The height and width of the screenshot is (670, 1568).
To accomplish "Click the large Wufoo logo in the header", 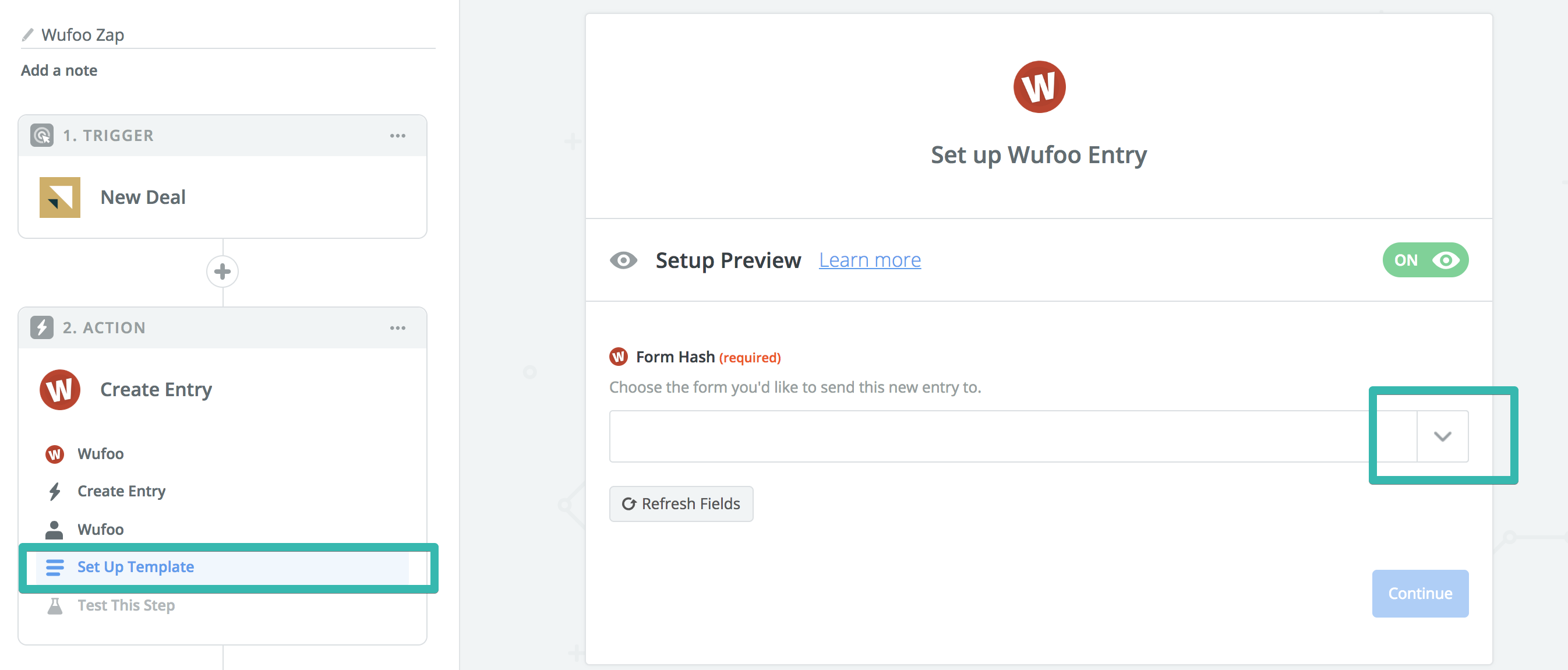I will [1039, 87].
